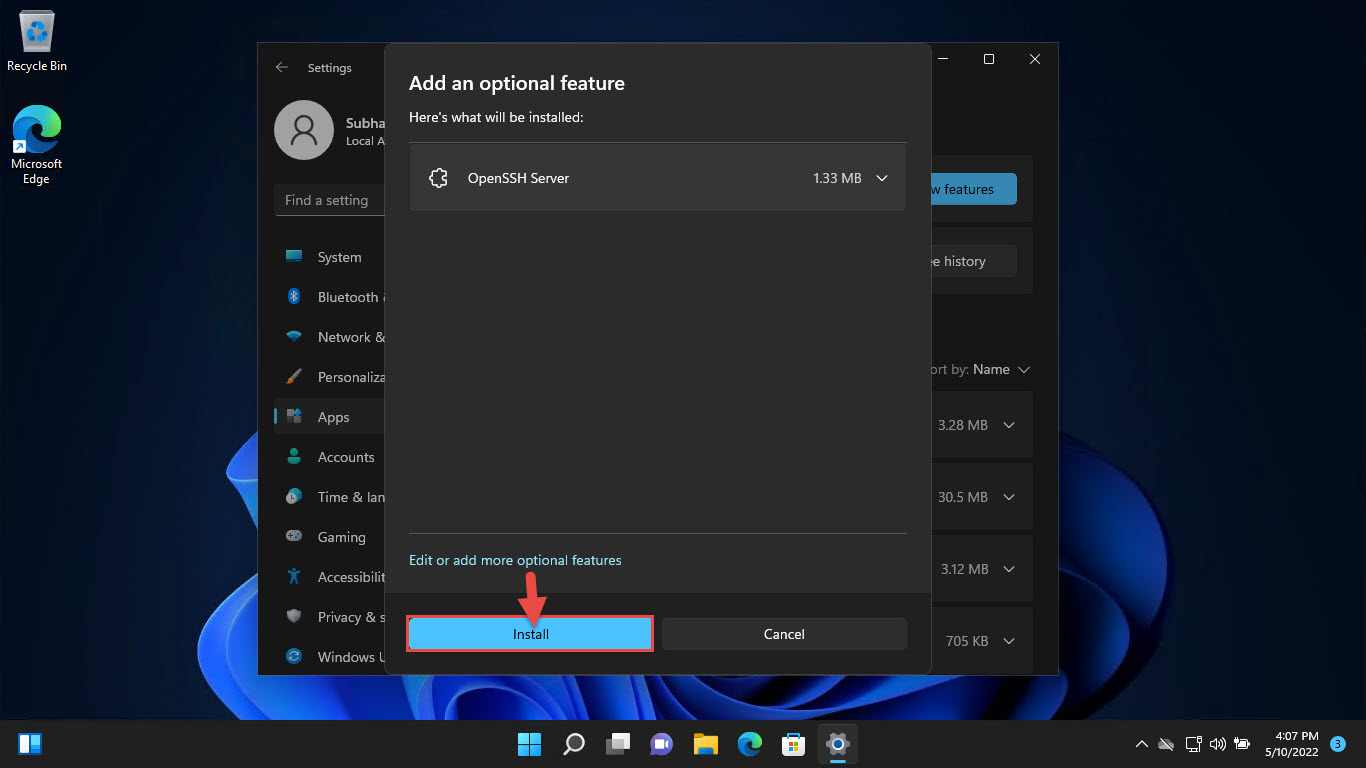Click the Install button
This screenshot has width=1366, height=768.
click(x=529, y=633)
